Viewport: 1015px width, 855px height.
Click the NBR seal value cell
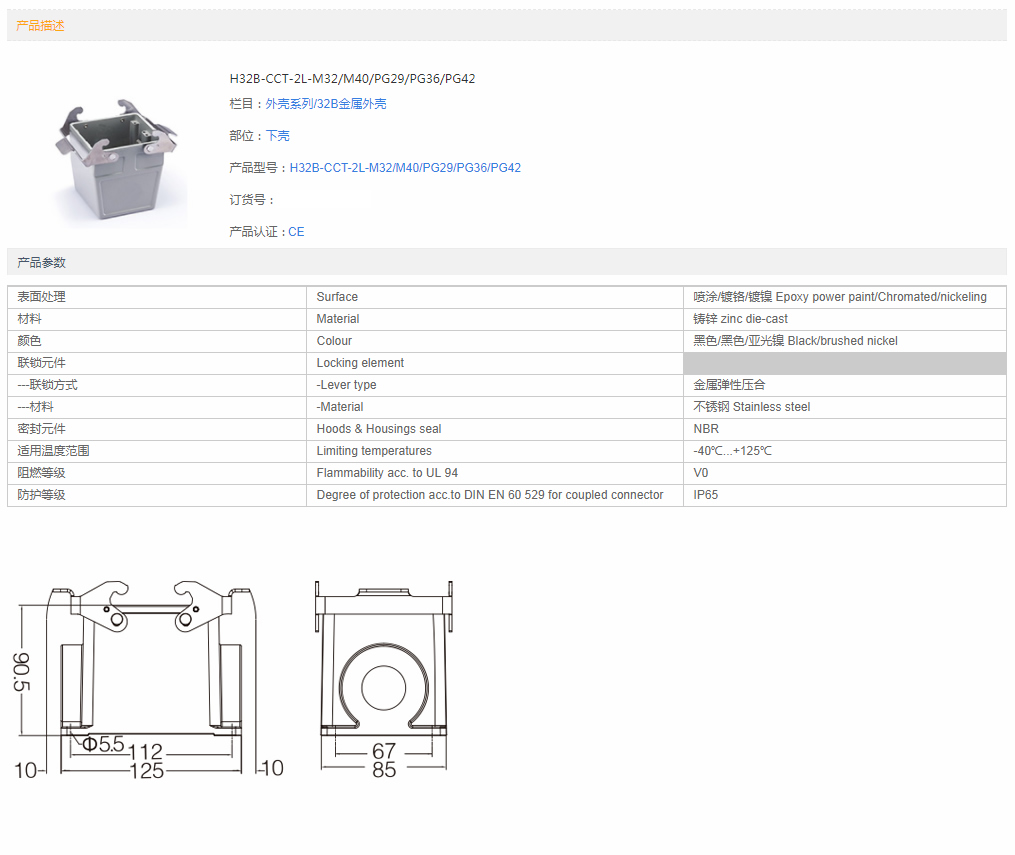pyautogui.click(x=706, y=429)
